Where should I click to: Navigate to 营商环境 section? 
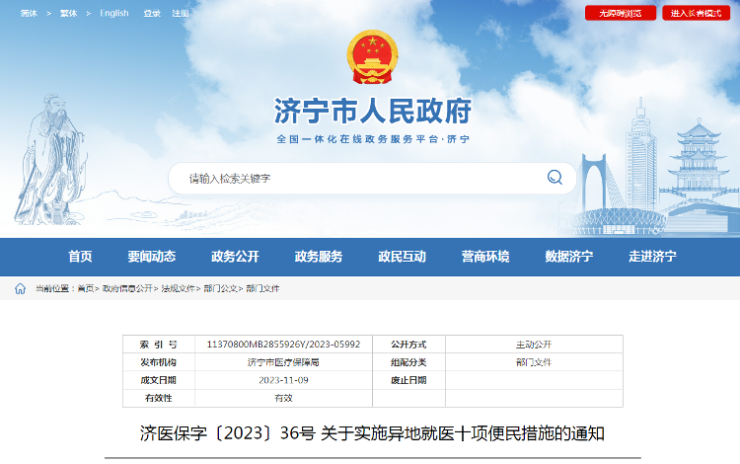tap(485, 257)
